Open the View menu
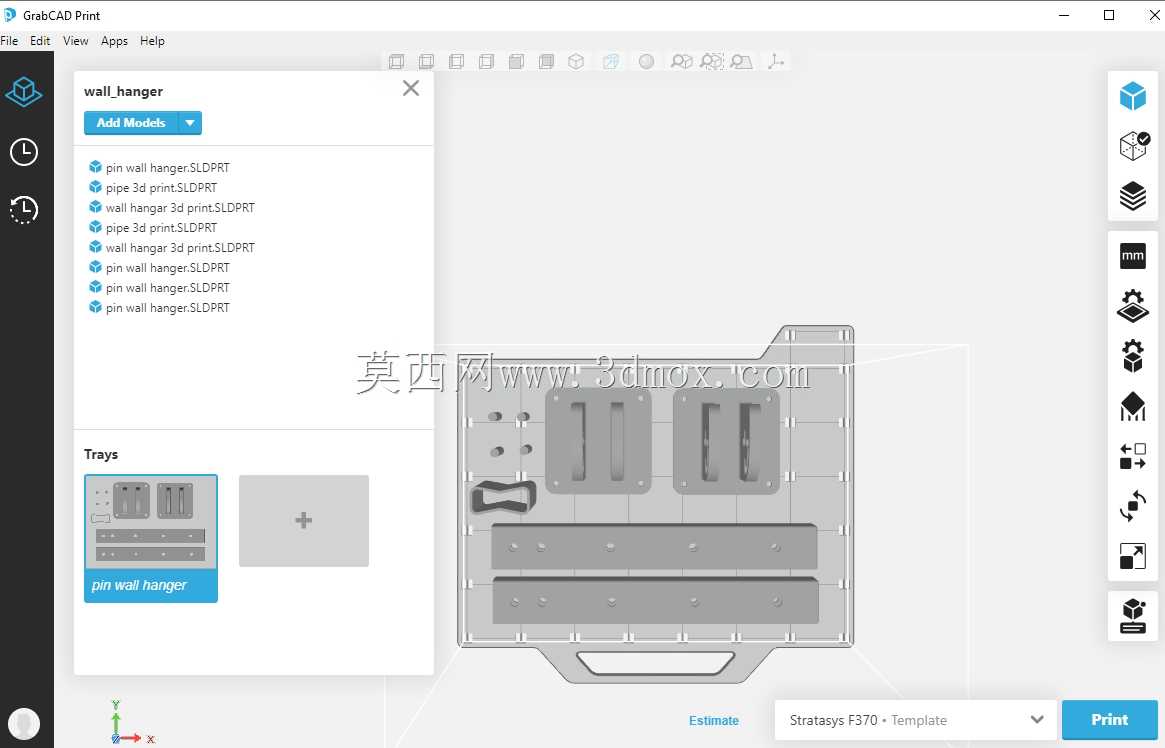Viewport: 1165px width, 748px height. (x=75, y=41)
